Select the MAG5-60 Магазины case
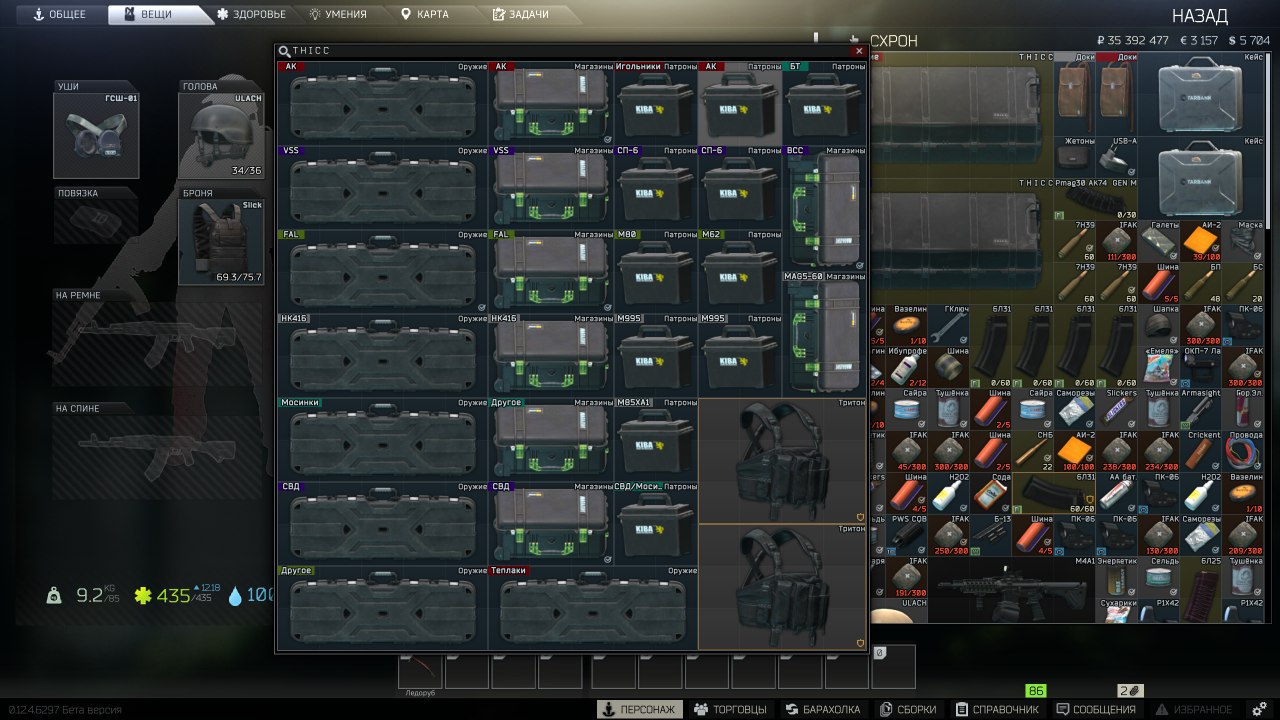Screen dimensions: 1280x720 coord(824,335)
